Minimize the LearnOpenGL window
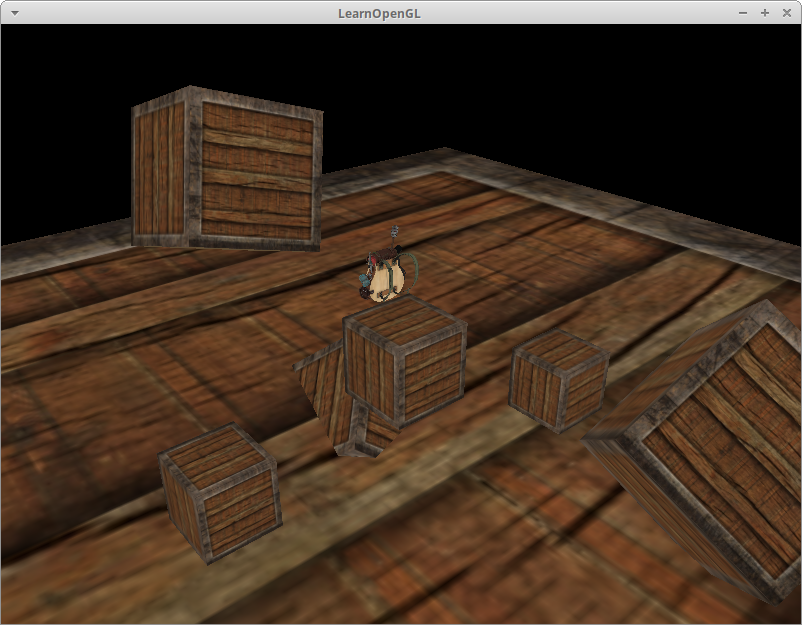The image size is (802, 625). tap(743, 12)
